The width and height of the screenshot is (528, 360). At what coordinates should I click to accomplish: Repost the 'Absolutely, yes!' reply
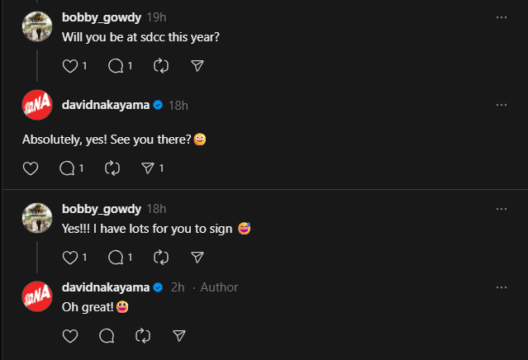pos(112,168)
